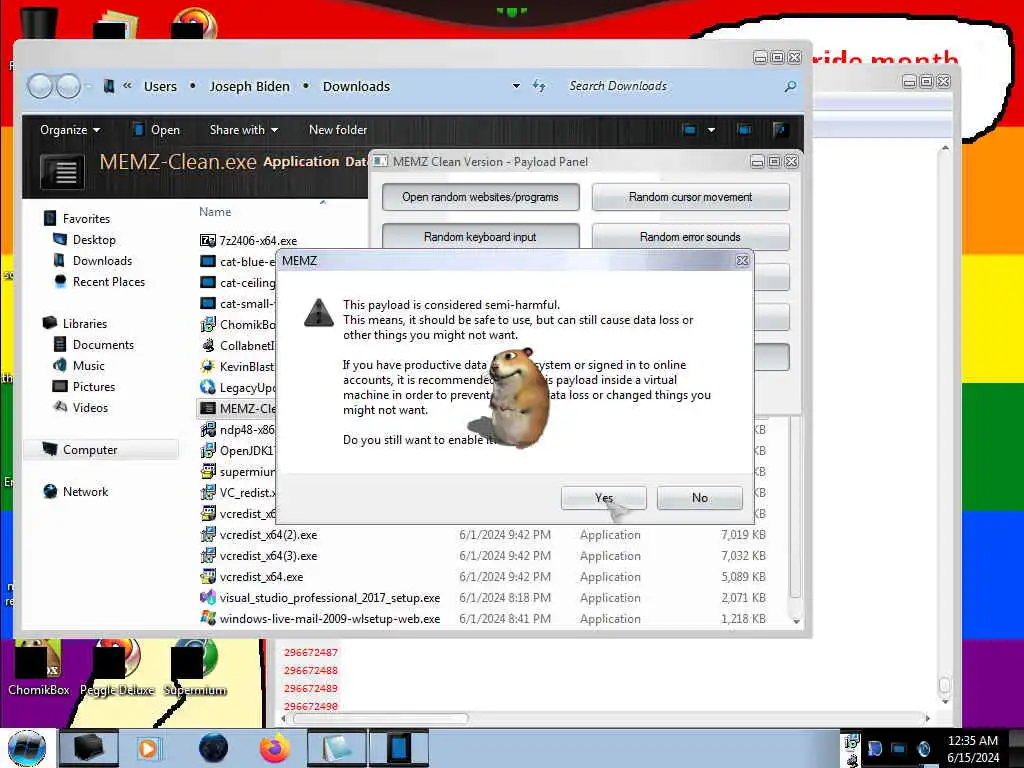Select Users in the address breadcrumb
Screen dimensions: 1024x768
pos(160,86)
